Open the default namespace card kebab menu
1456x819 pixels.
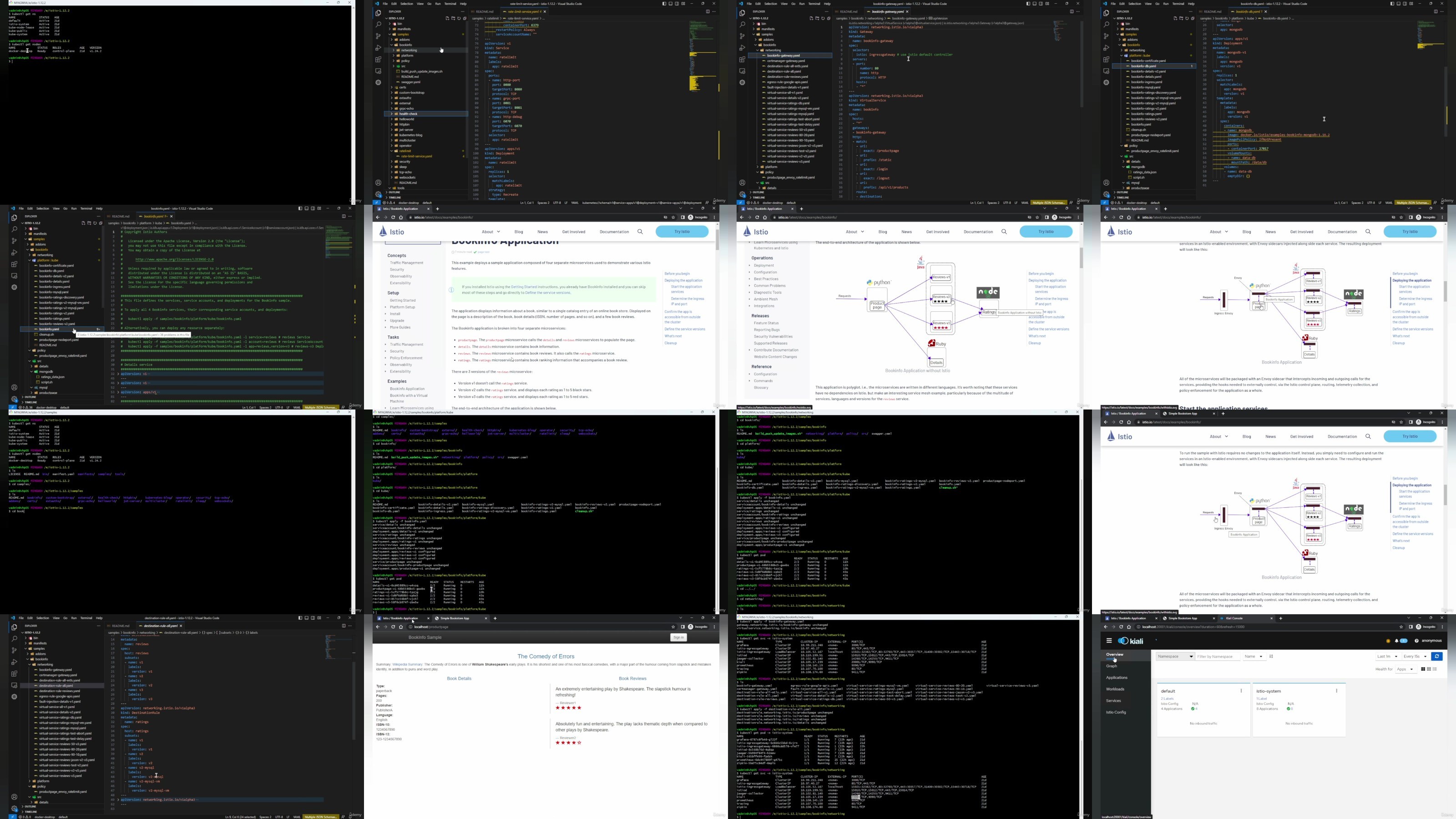point(1241,691)
